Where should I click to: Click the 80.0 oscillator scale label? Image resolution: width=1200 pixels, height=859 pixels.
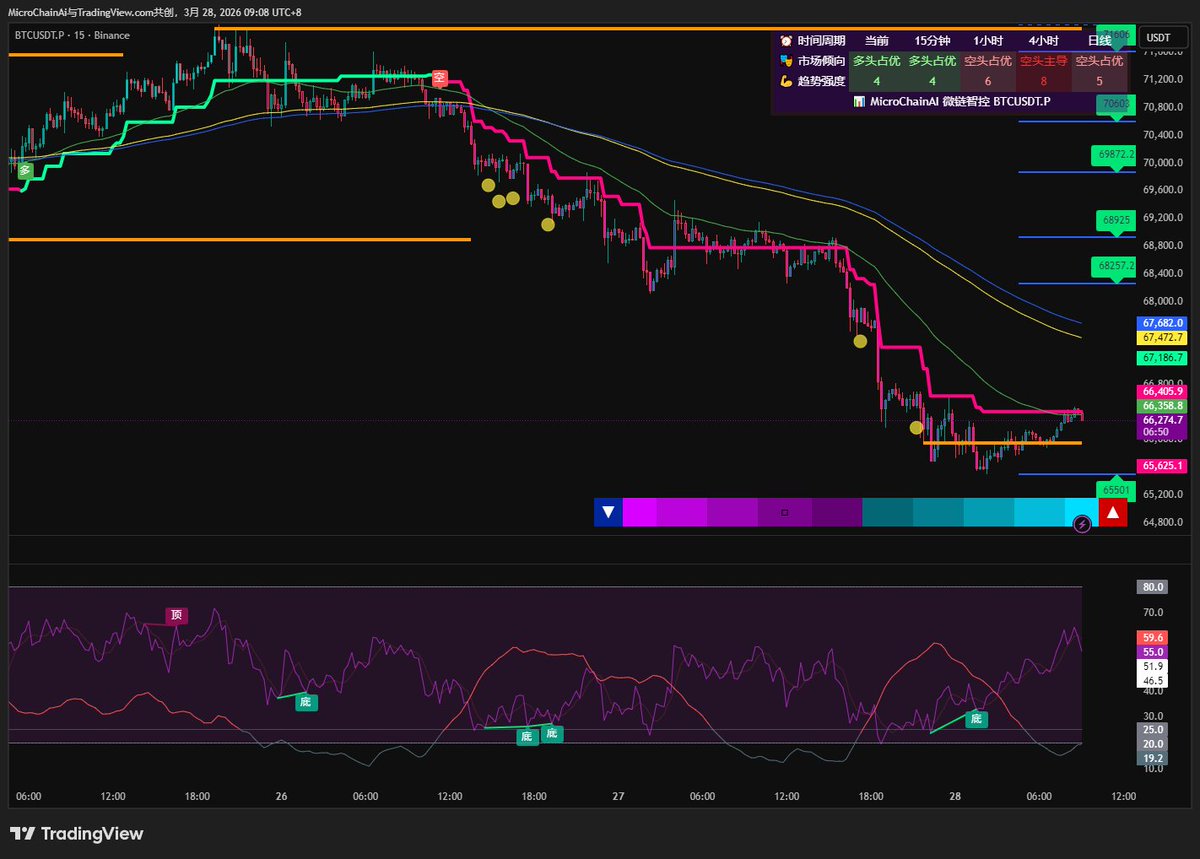click(1153, 587)
